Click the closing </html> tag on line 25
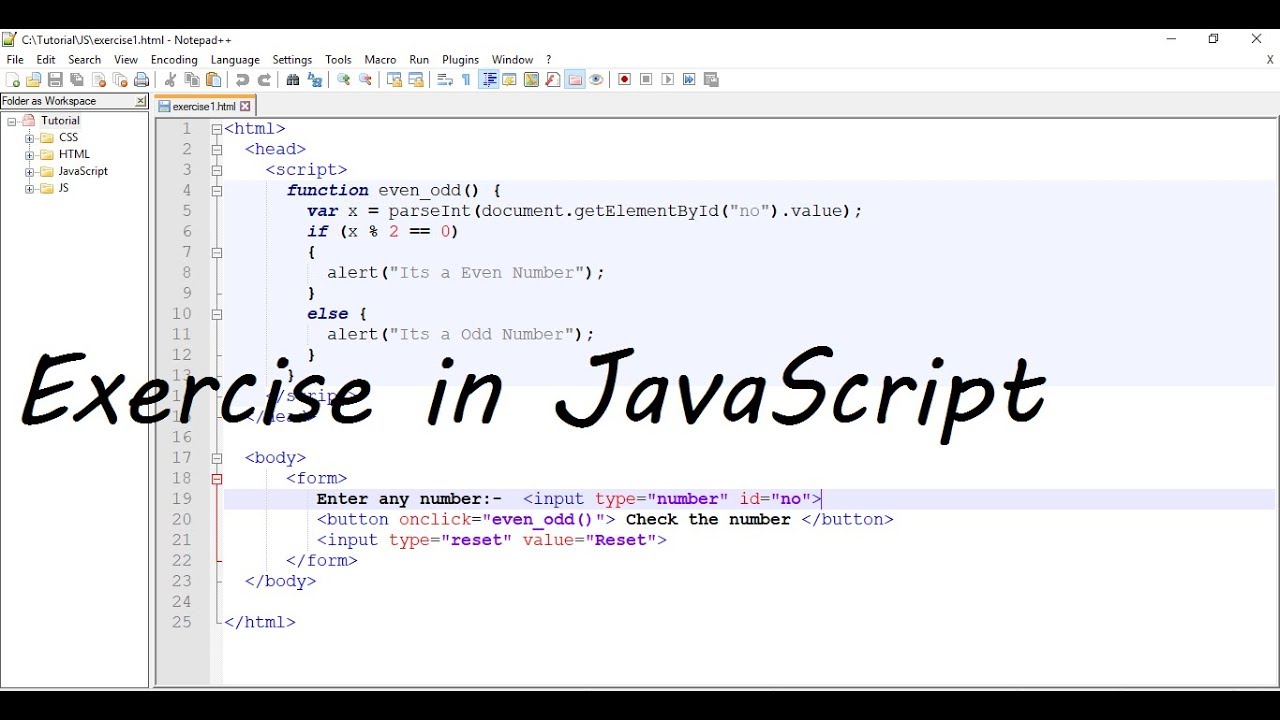Screen dimensions: 1280x720 click(x=260, y=622)
